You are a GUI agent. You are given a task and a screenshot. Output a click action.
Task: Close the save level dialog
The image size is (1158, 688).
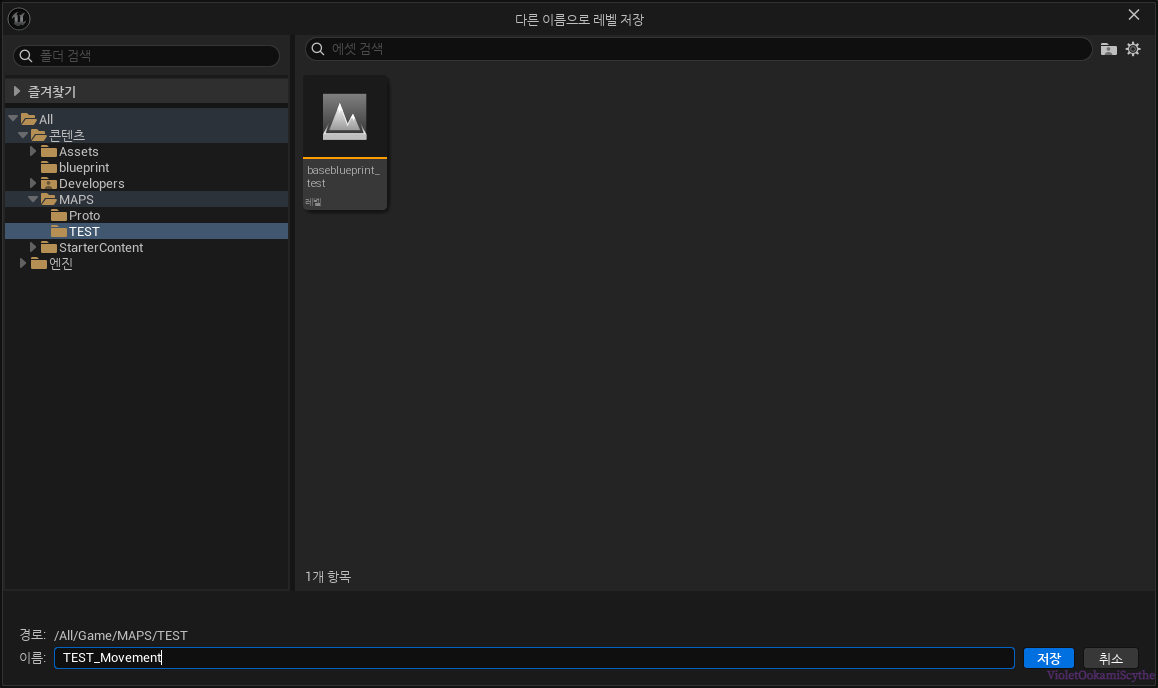(1134, 15)
